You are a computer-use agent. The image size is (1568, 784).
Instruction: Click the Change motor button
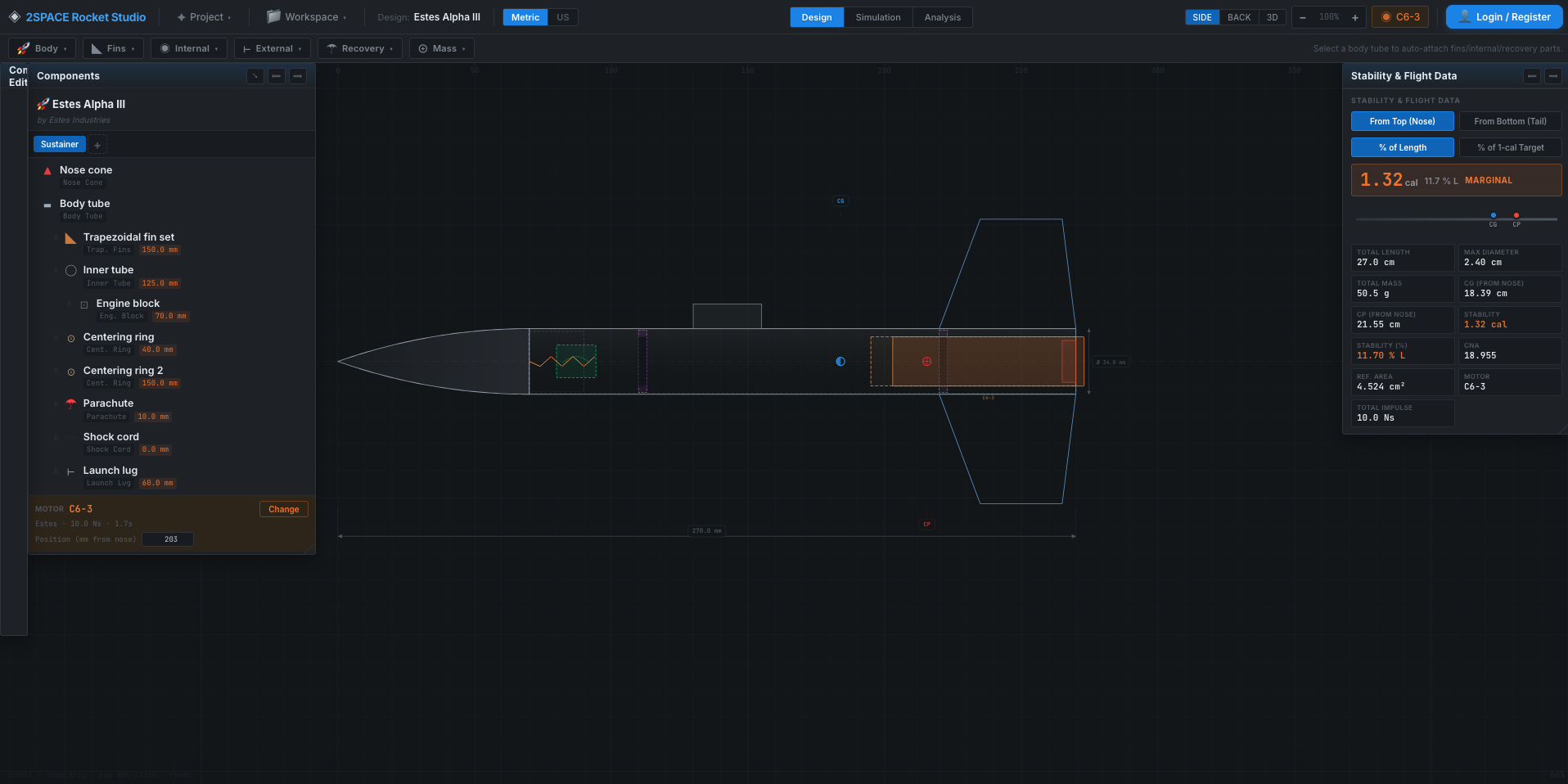[284, 509]
